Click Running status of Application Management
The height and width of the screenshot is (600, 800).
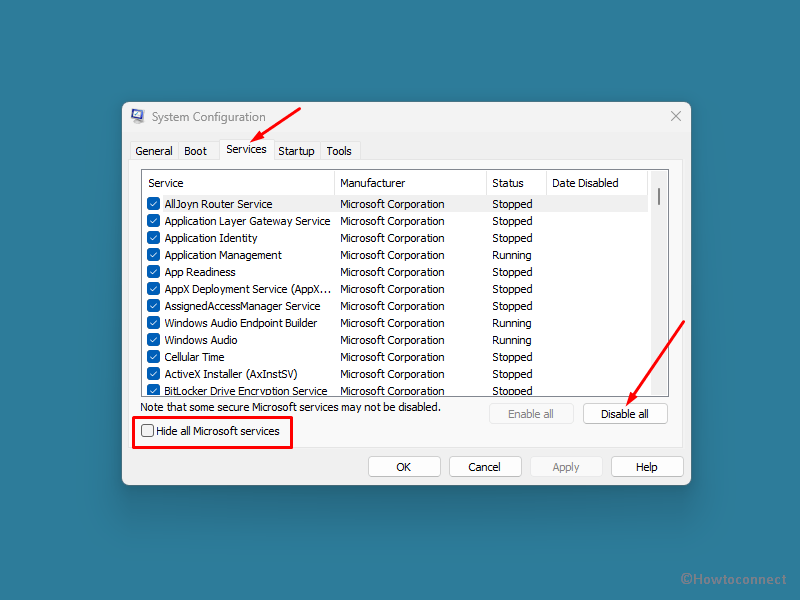(x=512, y=255)
